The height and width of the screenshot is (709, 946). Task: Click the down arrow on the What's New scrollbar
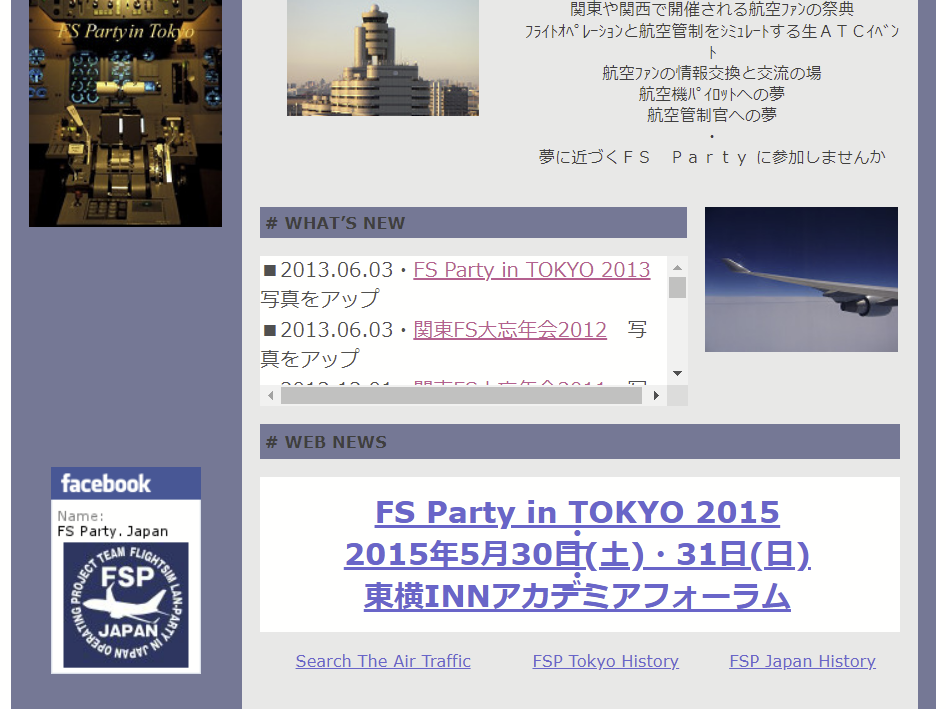tap(677, 374)
